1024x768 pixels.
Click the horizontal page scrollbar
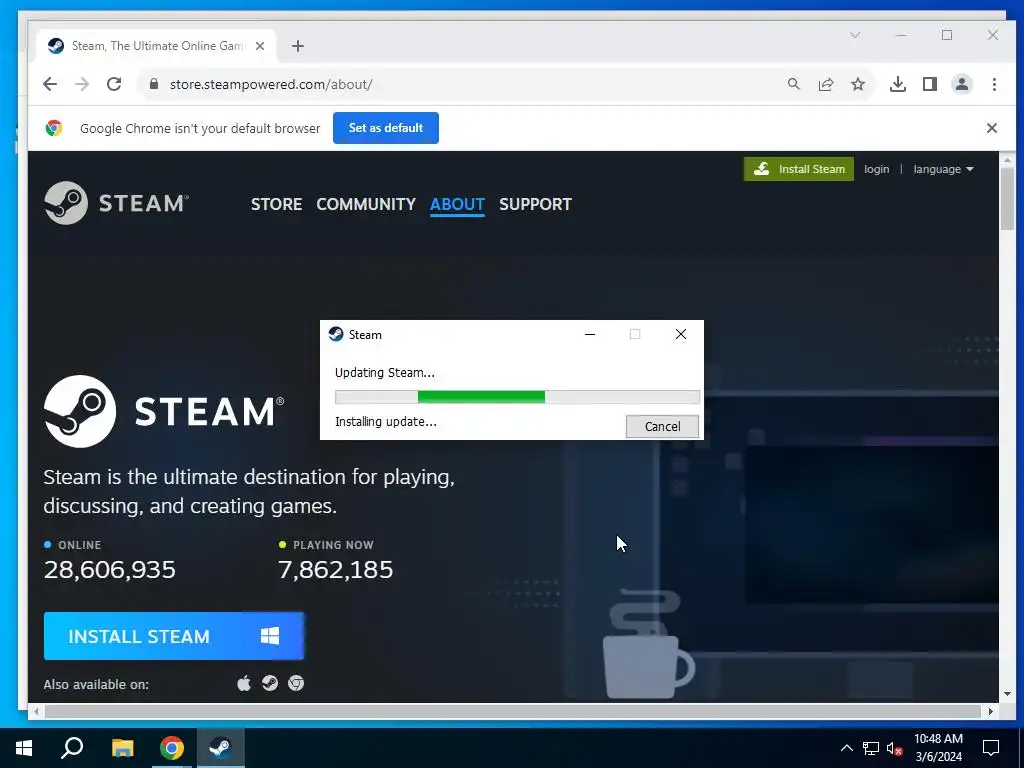[513, 711]
